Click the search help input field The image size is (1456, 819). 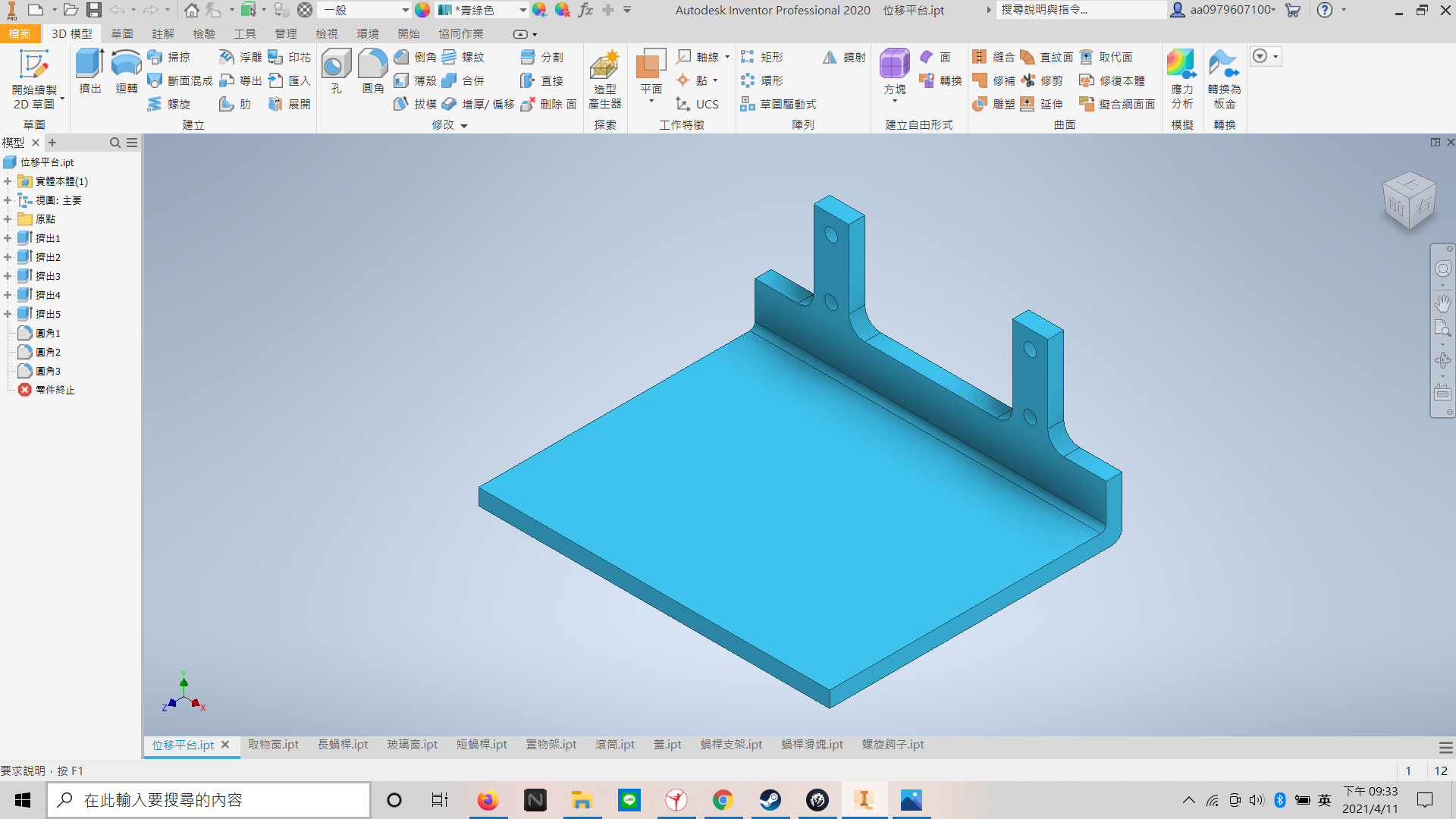[1081, 10]
